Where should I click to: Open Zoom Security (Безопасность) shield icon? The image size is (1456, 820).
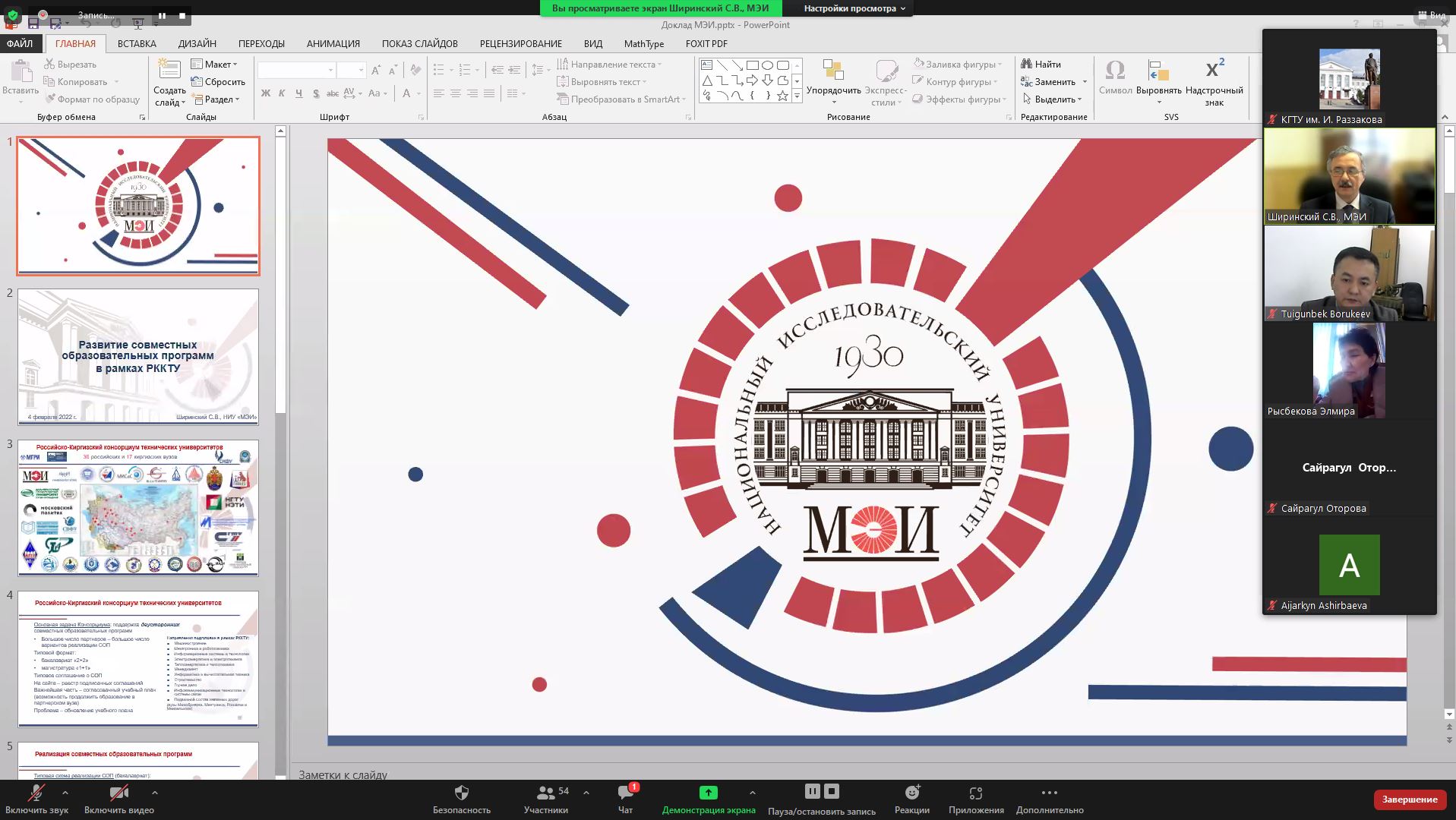[461, 793]
